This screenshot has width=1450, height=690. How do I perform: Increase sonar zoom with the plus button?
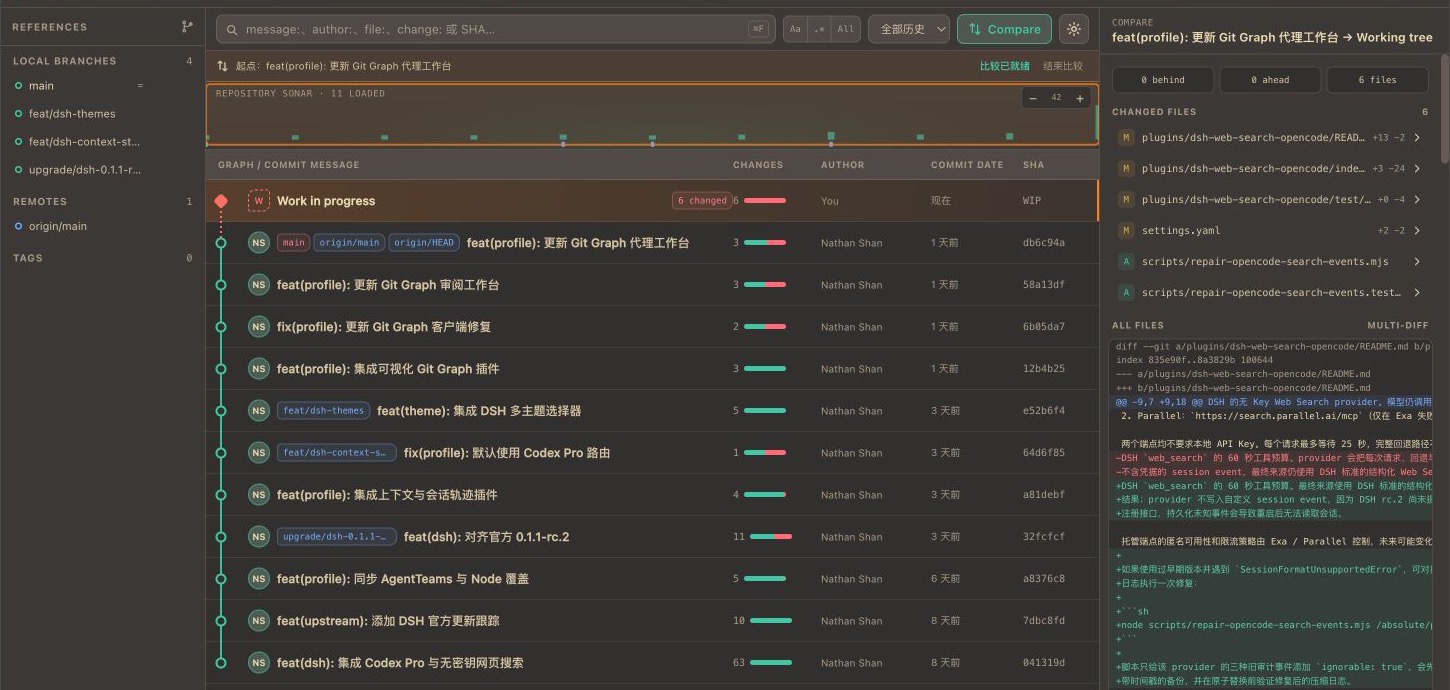tap(1080, 98)
